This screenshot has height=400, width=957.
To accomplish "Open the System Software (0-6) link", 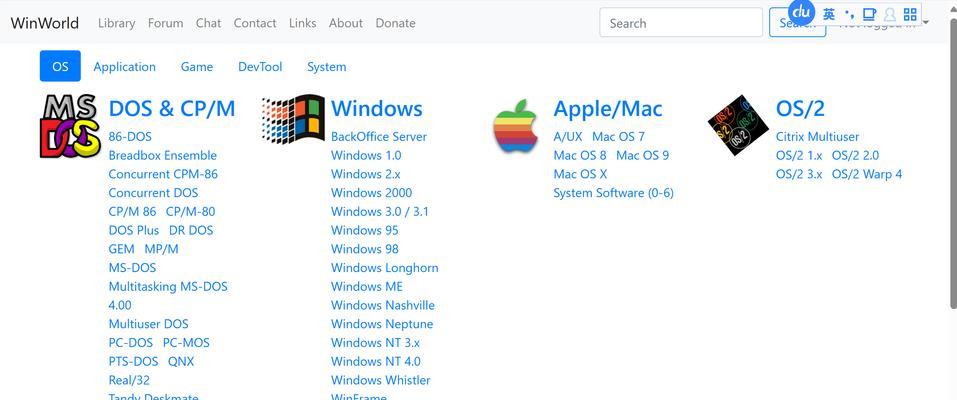I will [x=613, y=193].
